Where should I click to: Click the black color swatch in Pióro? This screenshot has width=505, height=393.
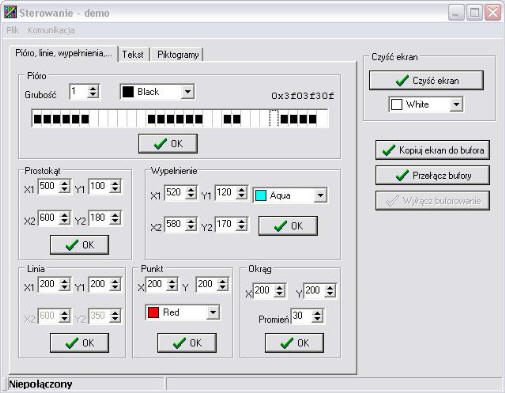(x=128, y=92)
